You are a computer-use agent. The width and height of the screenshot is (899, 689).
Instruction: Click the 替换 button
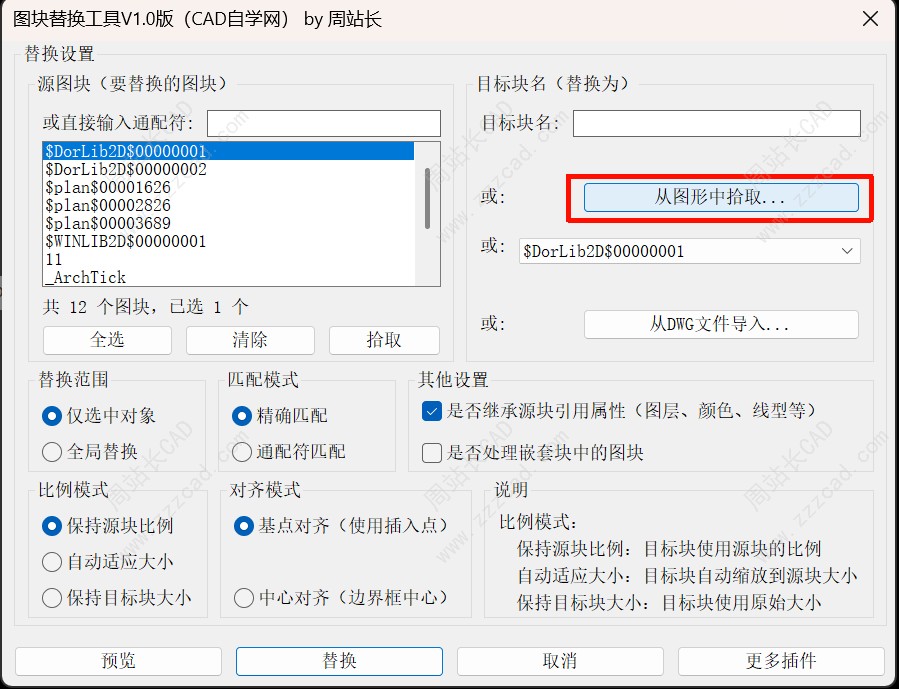pos(339,661)
